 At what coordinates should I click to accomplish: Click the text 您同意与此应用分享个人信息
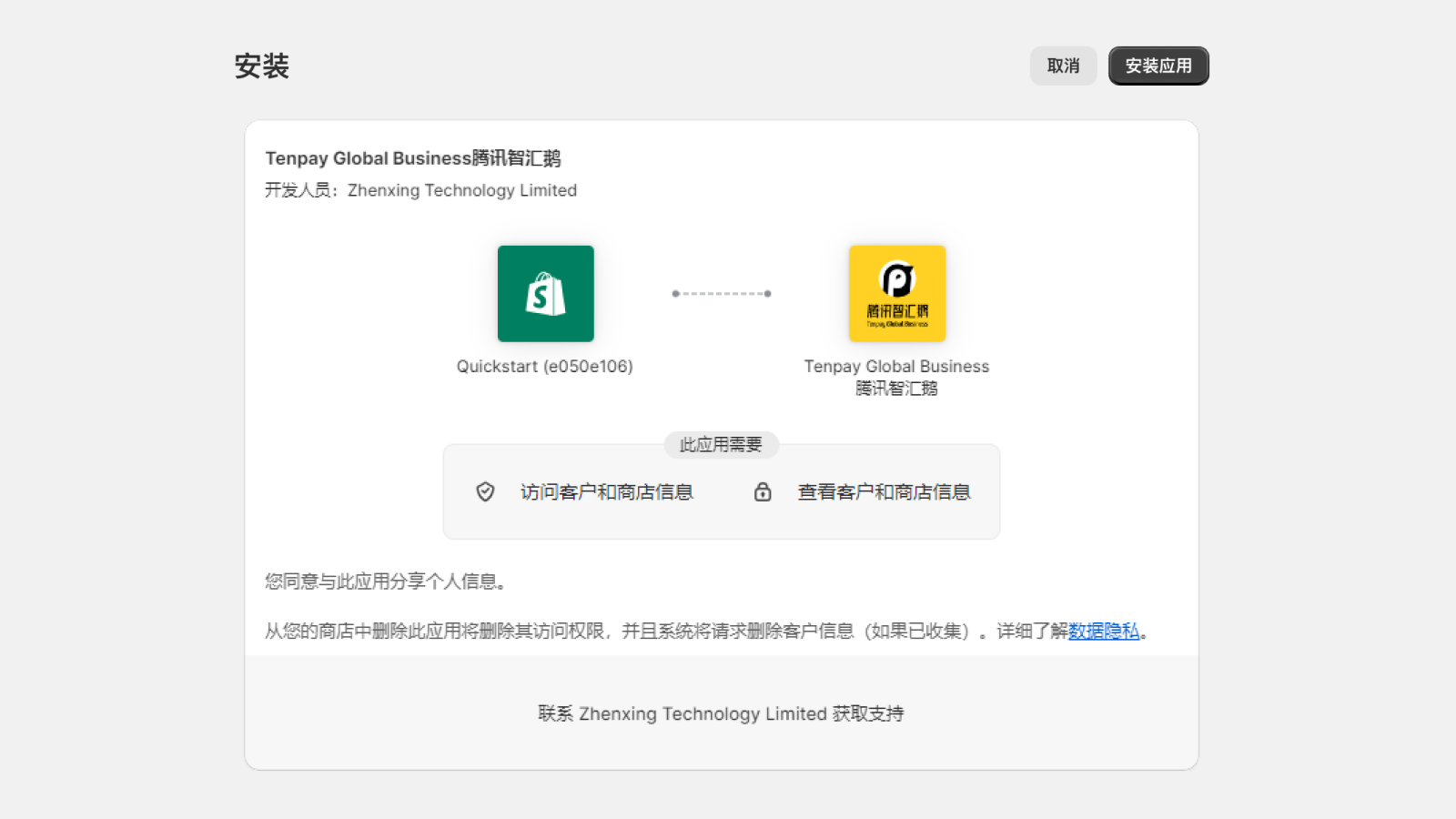pos(386,581)
